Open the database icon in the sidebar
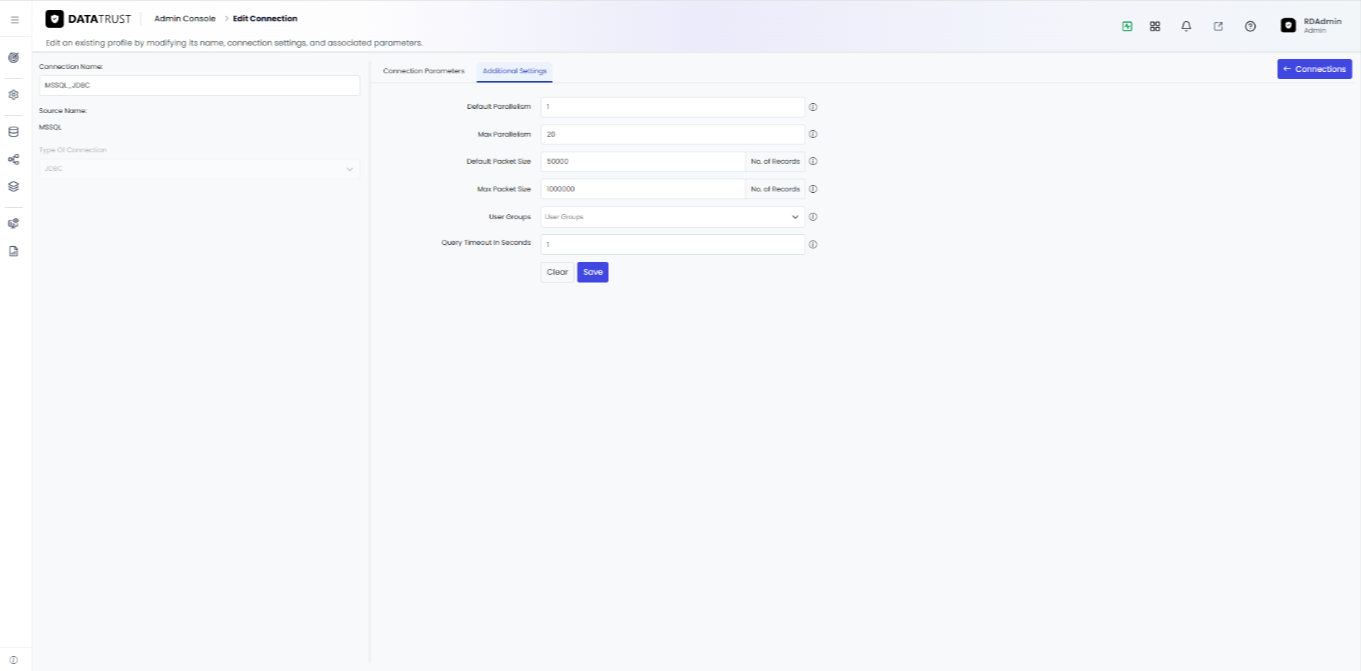This screenshot has height=671, width=1361. tap(14, 131)
